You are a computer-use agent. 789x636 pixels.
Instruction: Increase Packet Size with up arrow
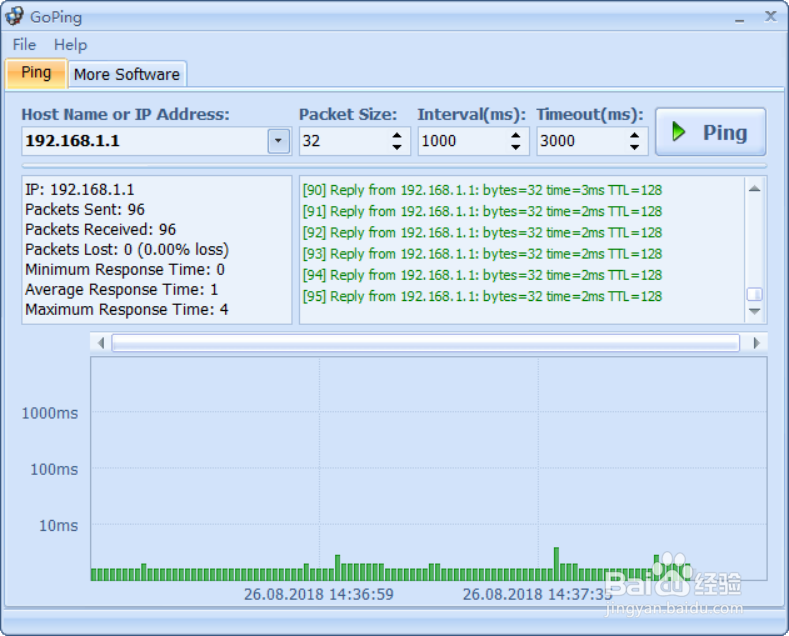398,135
